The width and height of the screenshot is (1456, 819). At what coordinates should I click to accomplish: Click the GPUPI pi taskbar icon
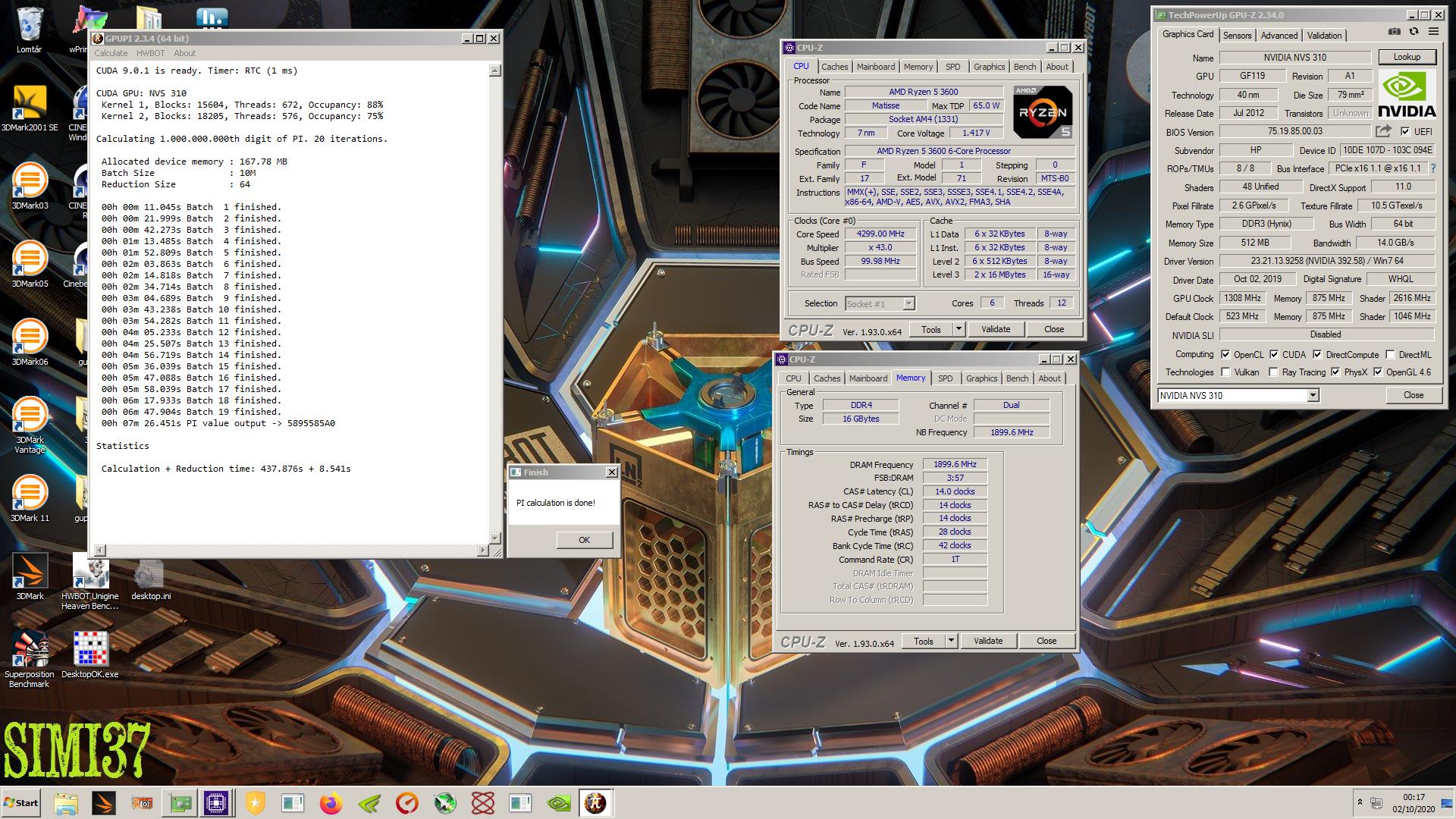point(596,803)
